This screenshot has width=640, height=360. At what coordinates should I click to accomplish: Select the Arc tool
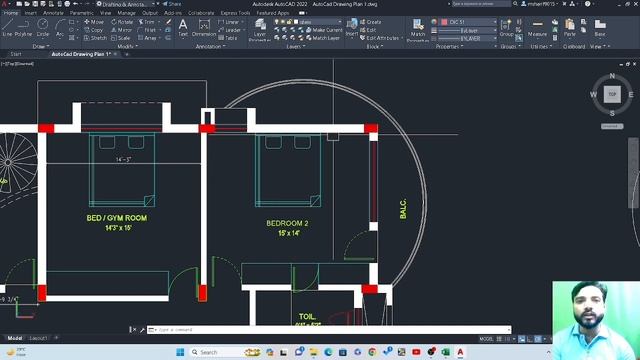(x=60, y=28)
